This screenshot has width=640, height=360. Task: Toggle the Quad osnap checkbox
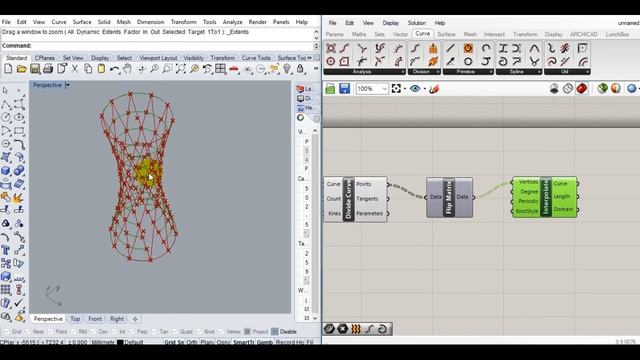click(174, 332)
